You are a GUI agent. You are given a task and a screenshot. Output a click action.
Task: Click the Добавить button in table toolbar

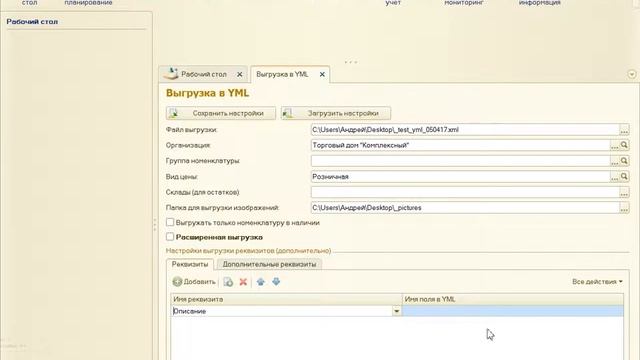pyautogui.click(x=194, y=282)
